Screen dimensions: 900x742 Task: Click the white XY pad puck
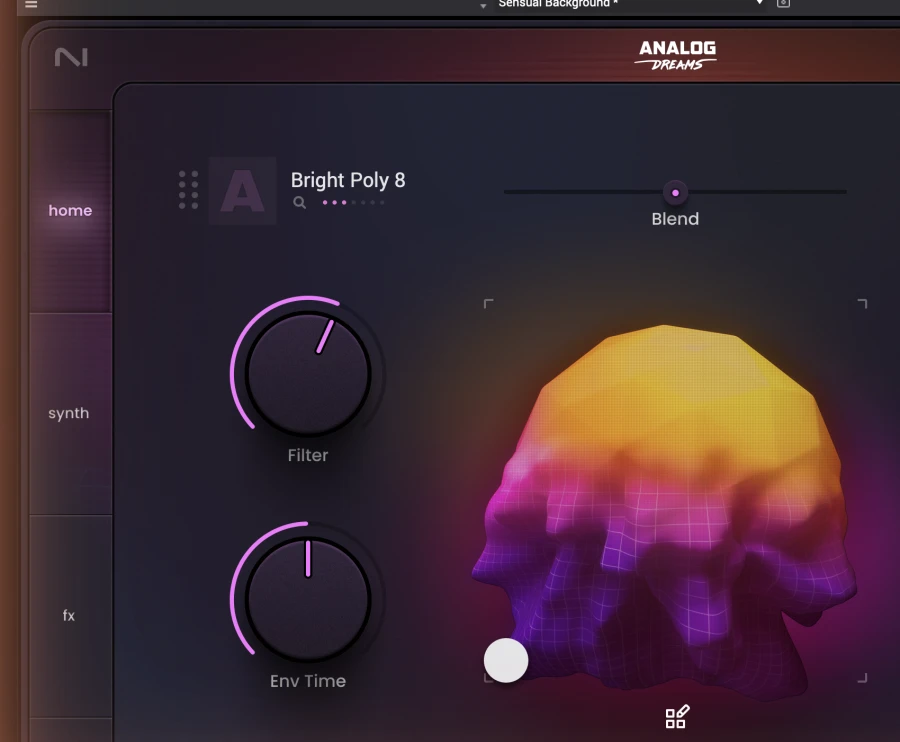[x=506, y=661]
